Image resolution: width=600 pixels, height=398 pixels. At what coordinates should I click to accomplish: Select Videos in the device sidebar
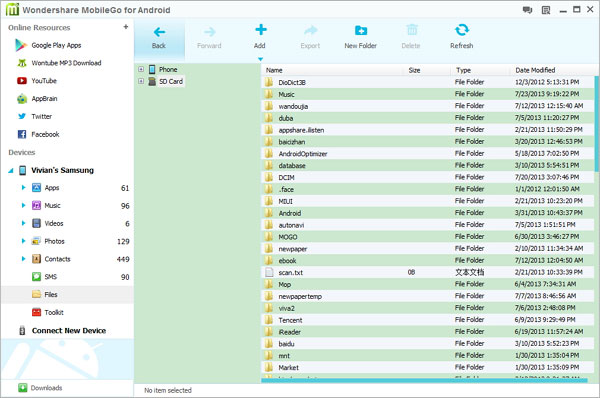[x=54, y=223]
